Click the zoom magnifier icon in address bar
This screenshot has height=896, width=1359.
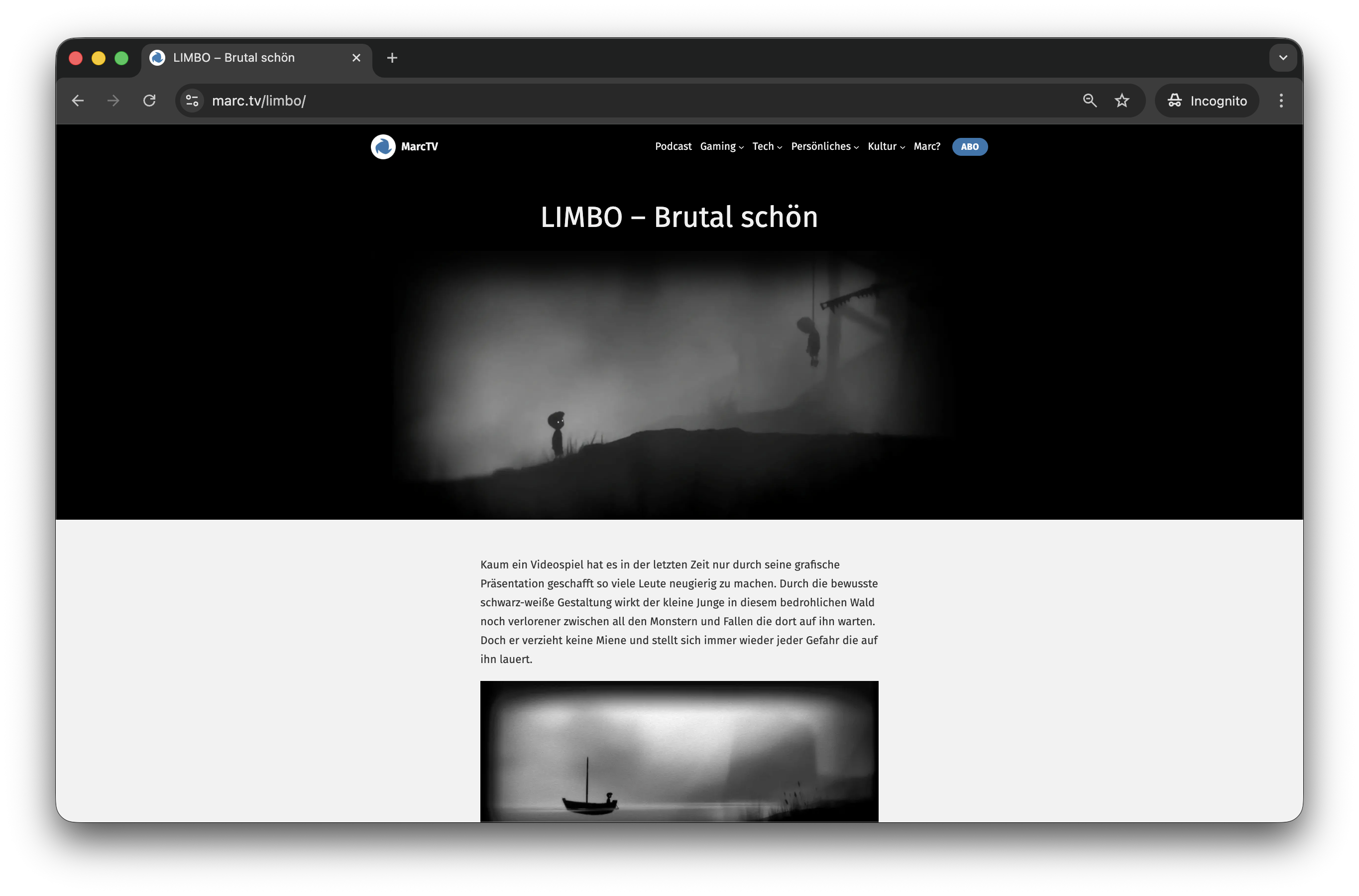1089,101
